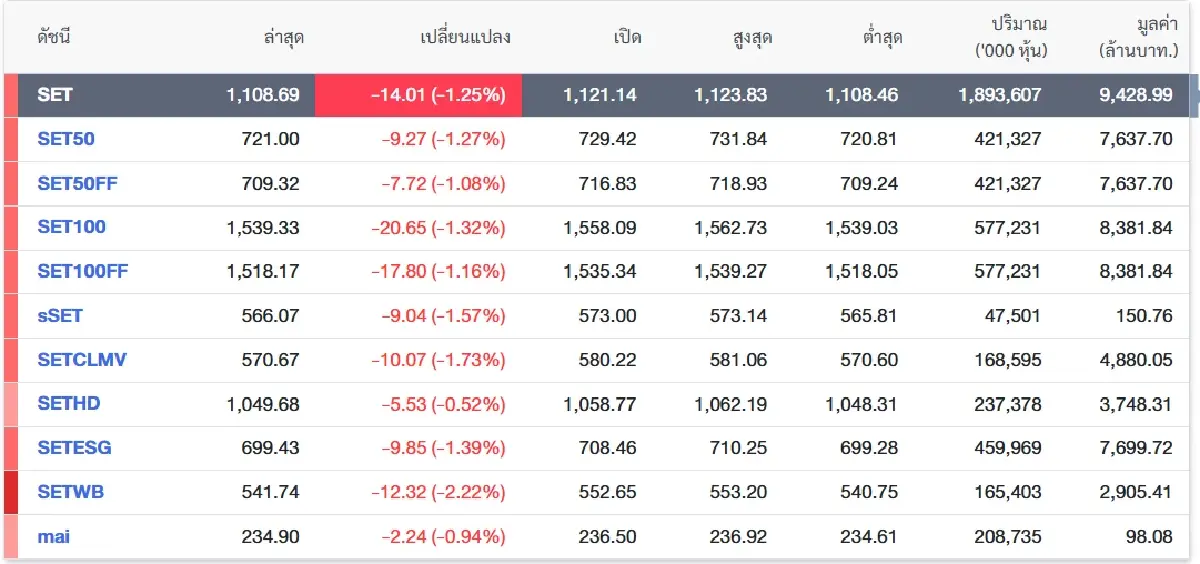
Task: Open the SETHD index page
Action: (x=69, y=403)
